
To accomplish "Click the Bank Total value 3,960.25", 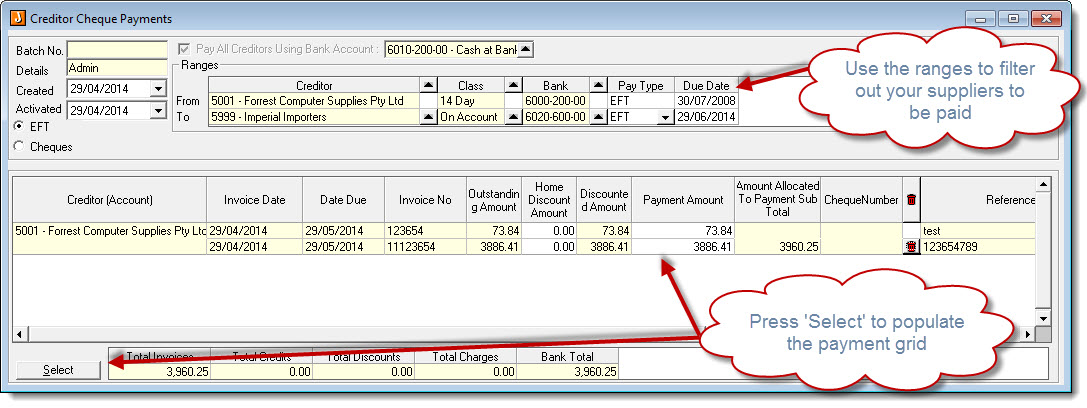I will [x=568, y=371].
